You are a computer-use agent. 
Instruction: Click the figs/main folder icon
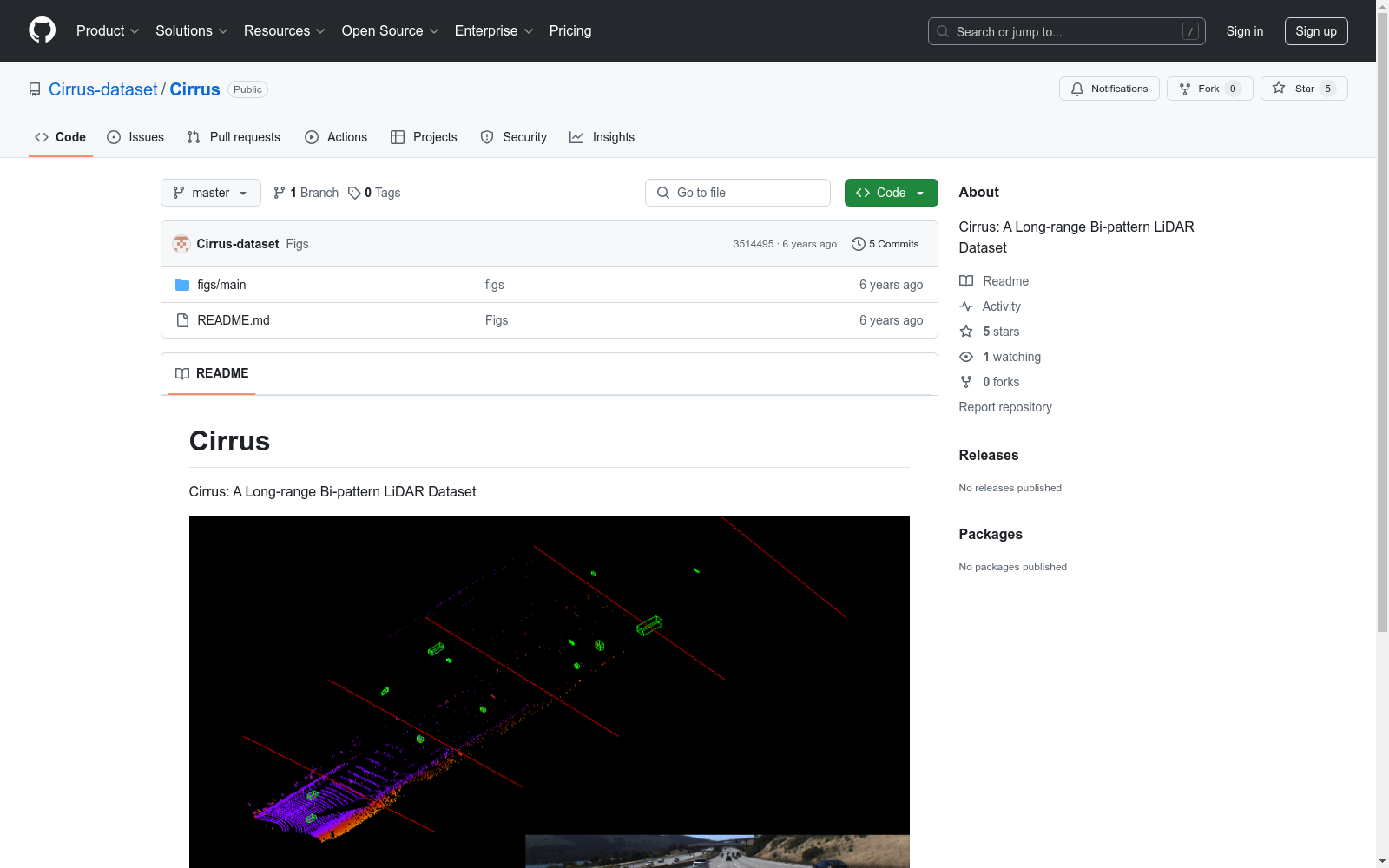182,285
